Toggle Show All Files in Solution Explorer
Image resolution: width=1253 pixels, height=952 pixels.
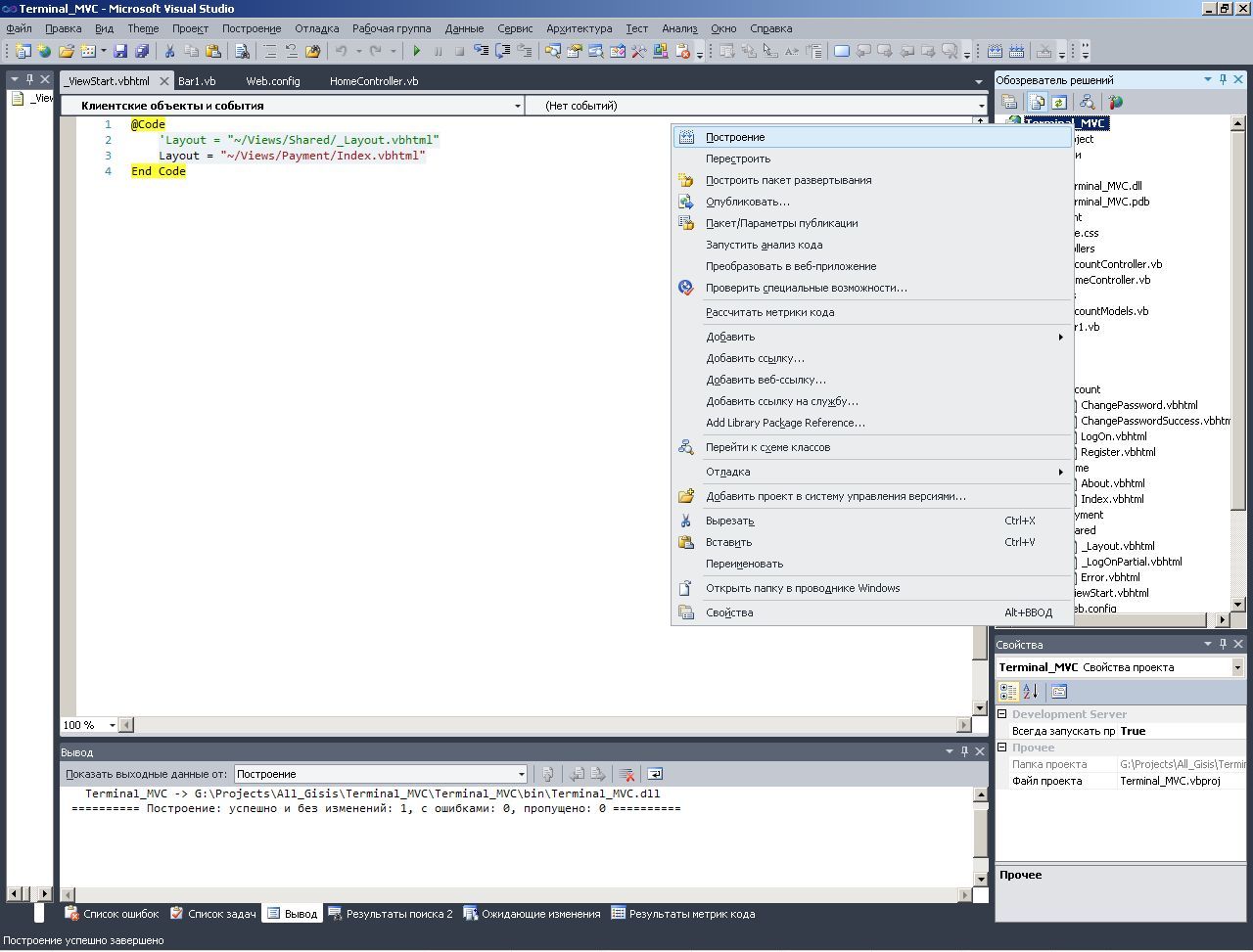click(x=1037, y=102)
